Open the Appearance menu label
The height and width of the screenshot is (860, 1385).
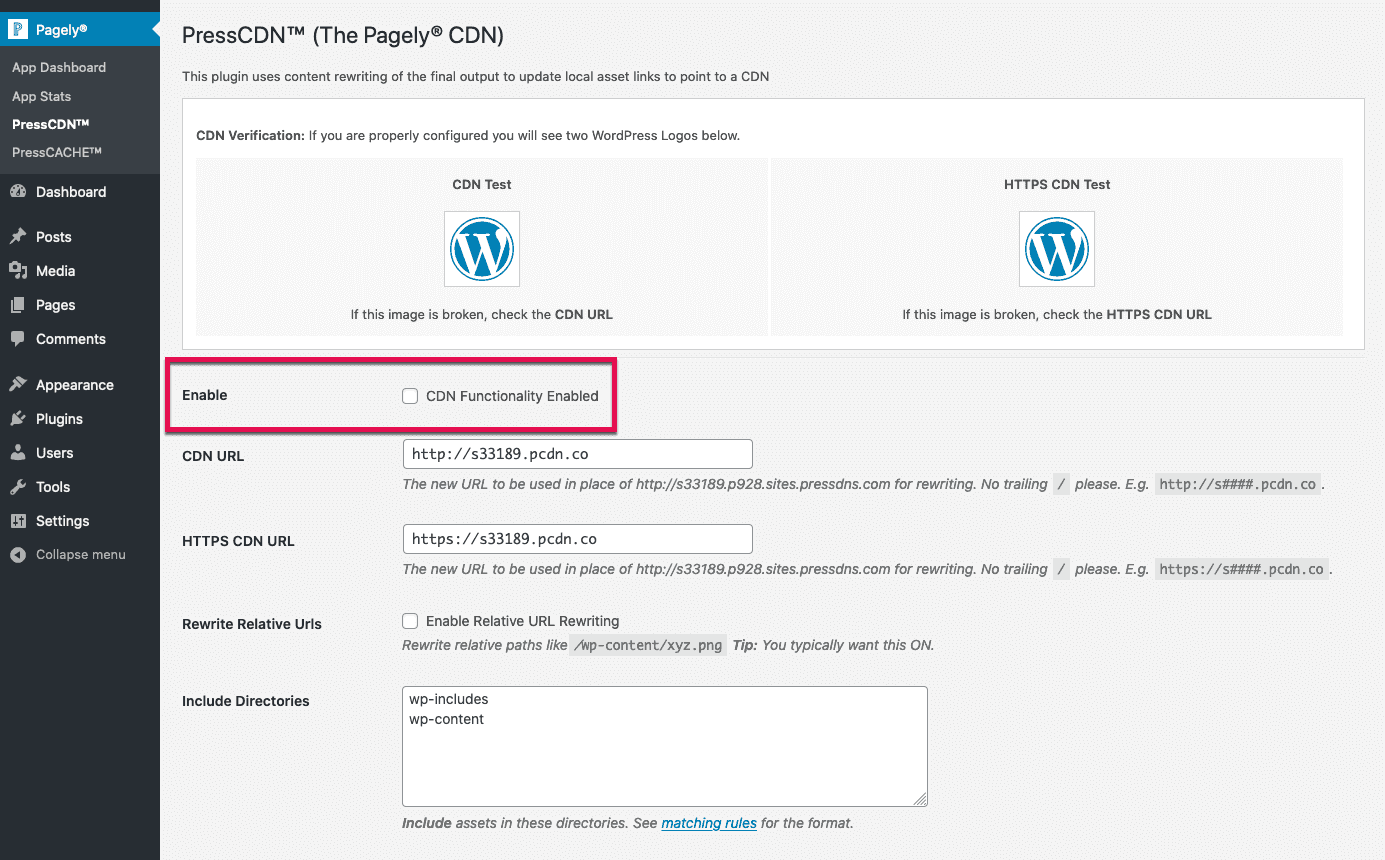(75, 385)
